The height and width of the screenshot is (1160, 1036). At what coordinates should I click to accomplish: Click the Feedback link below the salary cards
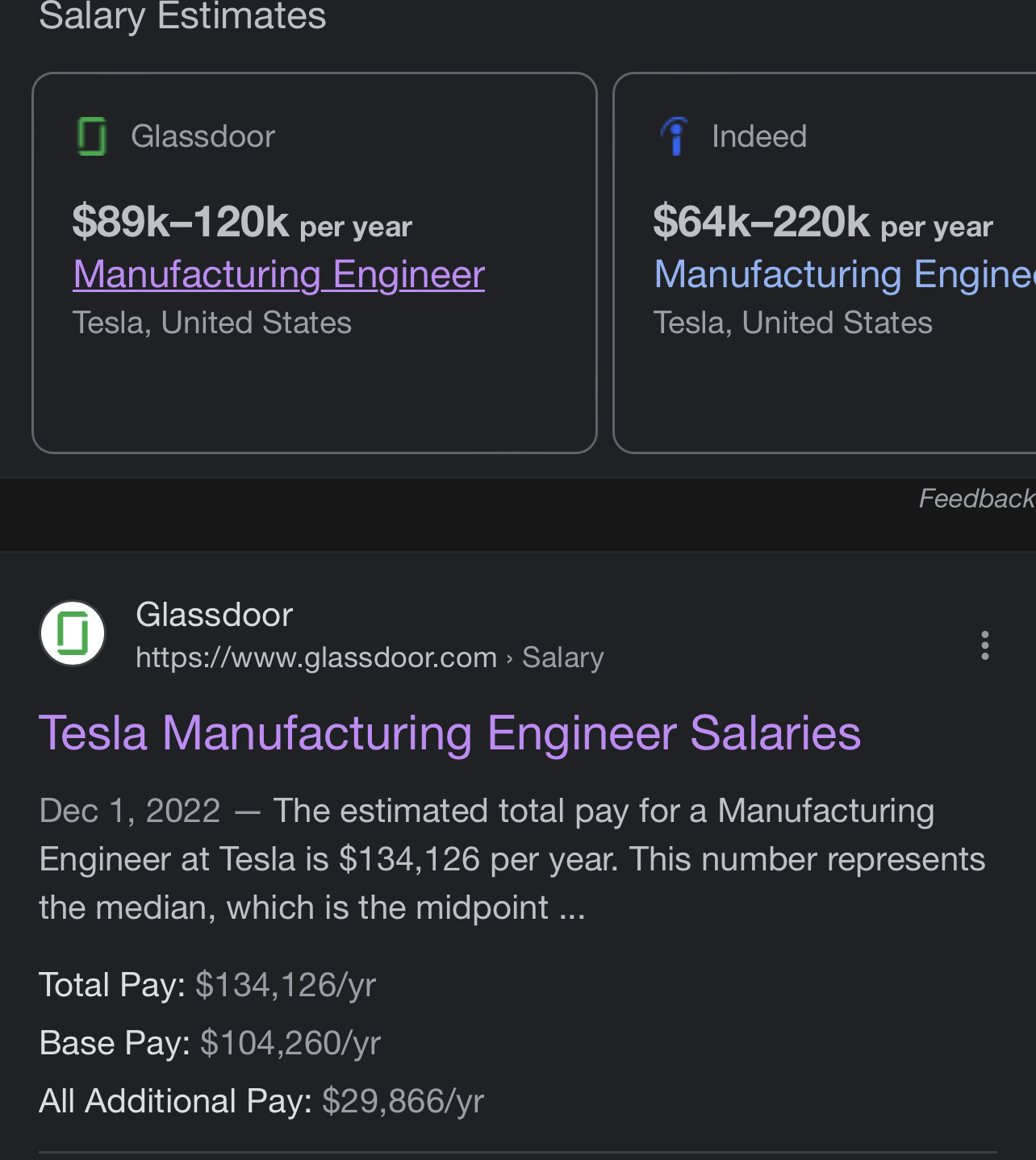pos(976,499)
